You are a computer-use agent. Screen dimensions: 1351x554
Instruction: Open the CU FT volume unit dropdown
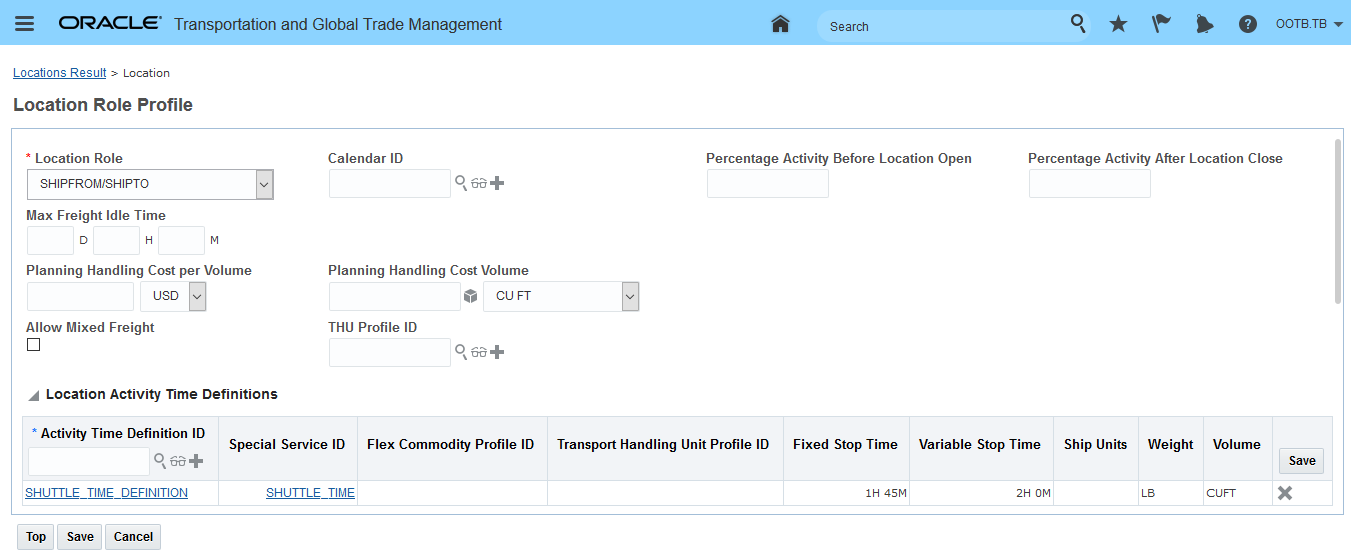629,296
